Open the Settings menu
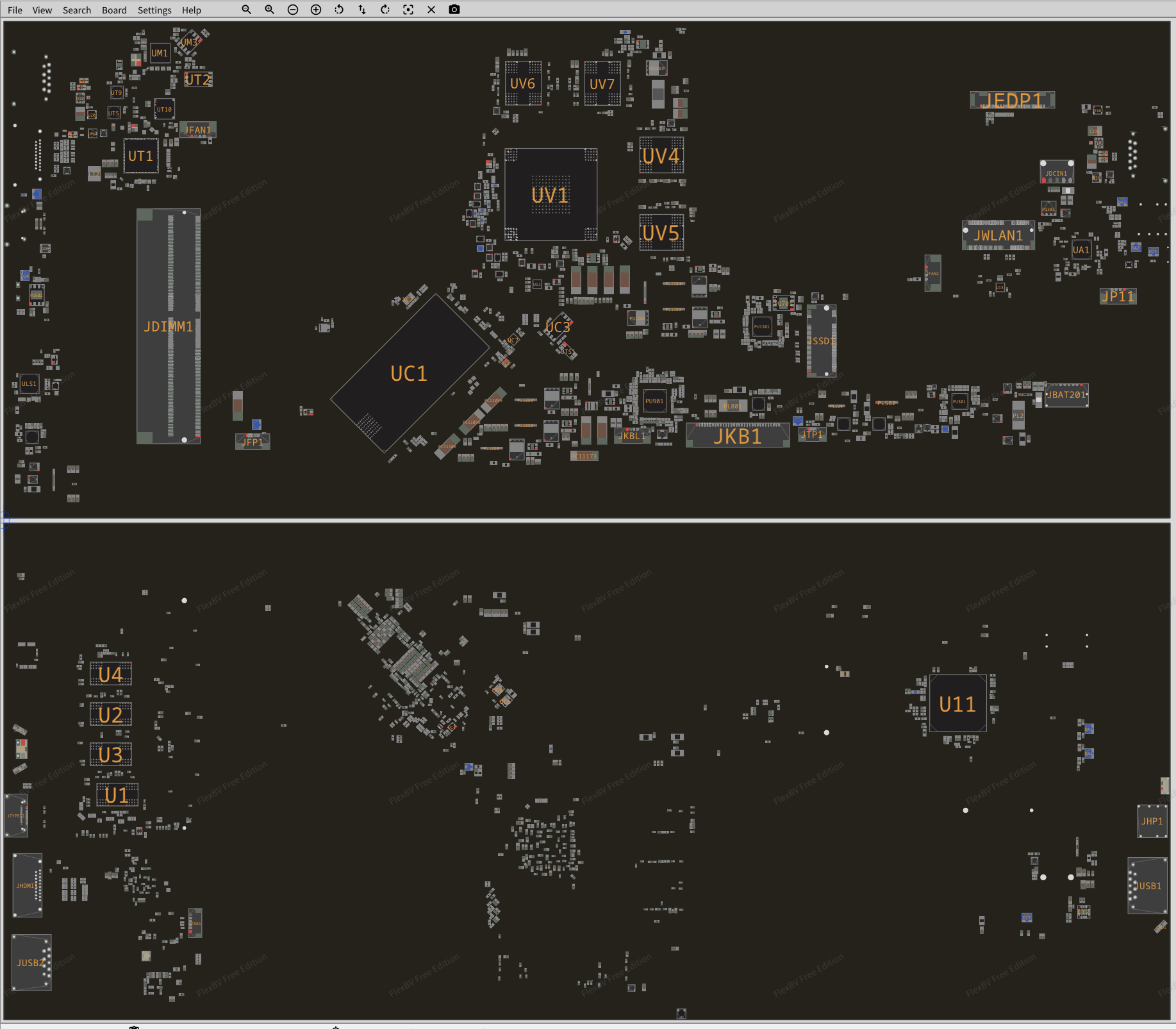1176x1029 pixels. (x=154, y=10)
